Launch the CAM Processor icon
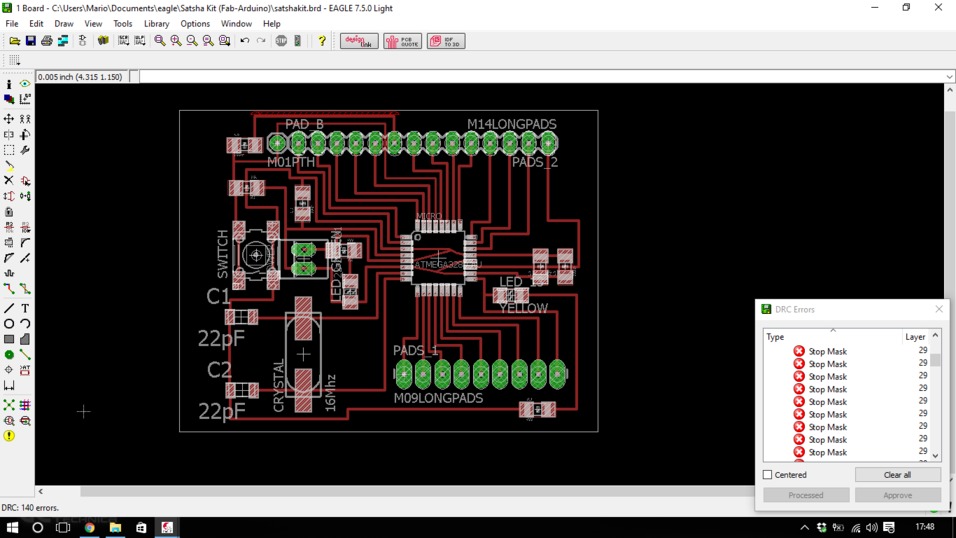The image size is (956, 538). (x=63, y=41)
